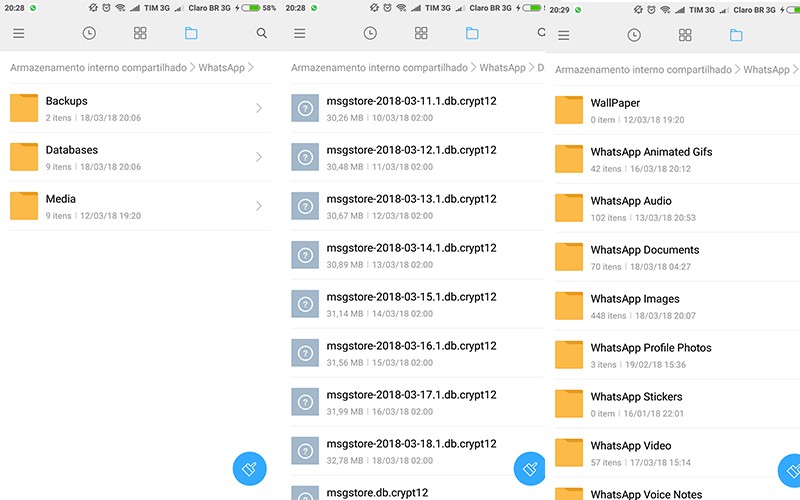The image size is (800, 500).
Task: Open WhatsApp Documents folder
Action: (677, 257)
